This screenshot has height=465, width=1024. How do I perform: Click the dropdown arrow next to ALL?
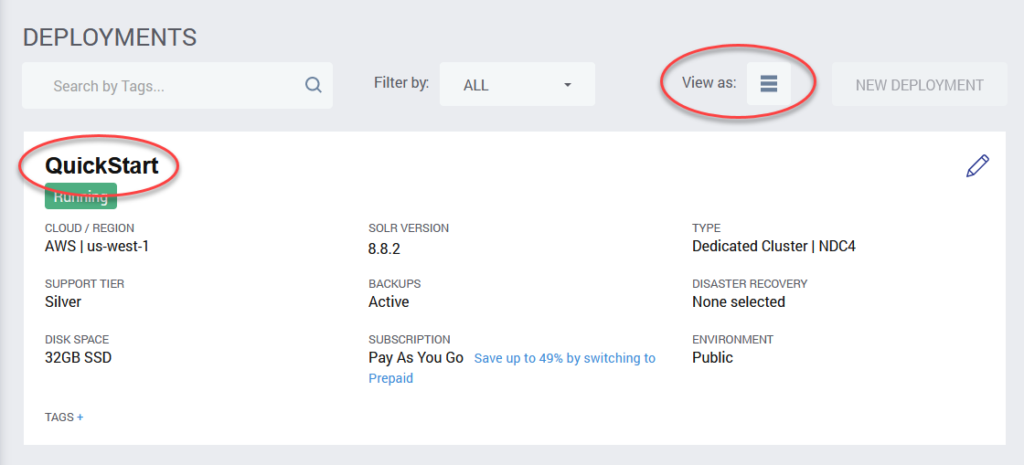tap(568, 85)
